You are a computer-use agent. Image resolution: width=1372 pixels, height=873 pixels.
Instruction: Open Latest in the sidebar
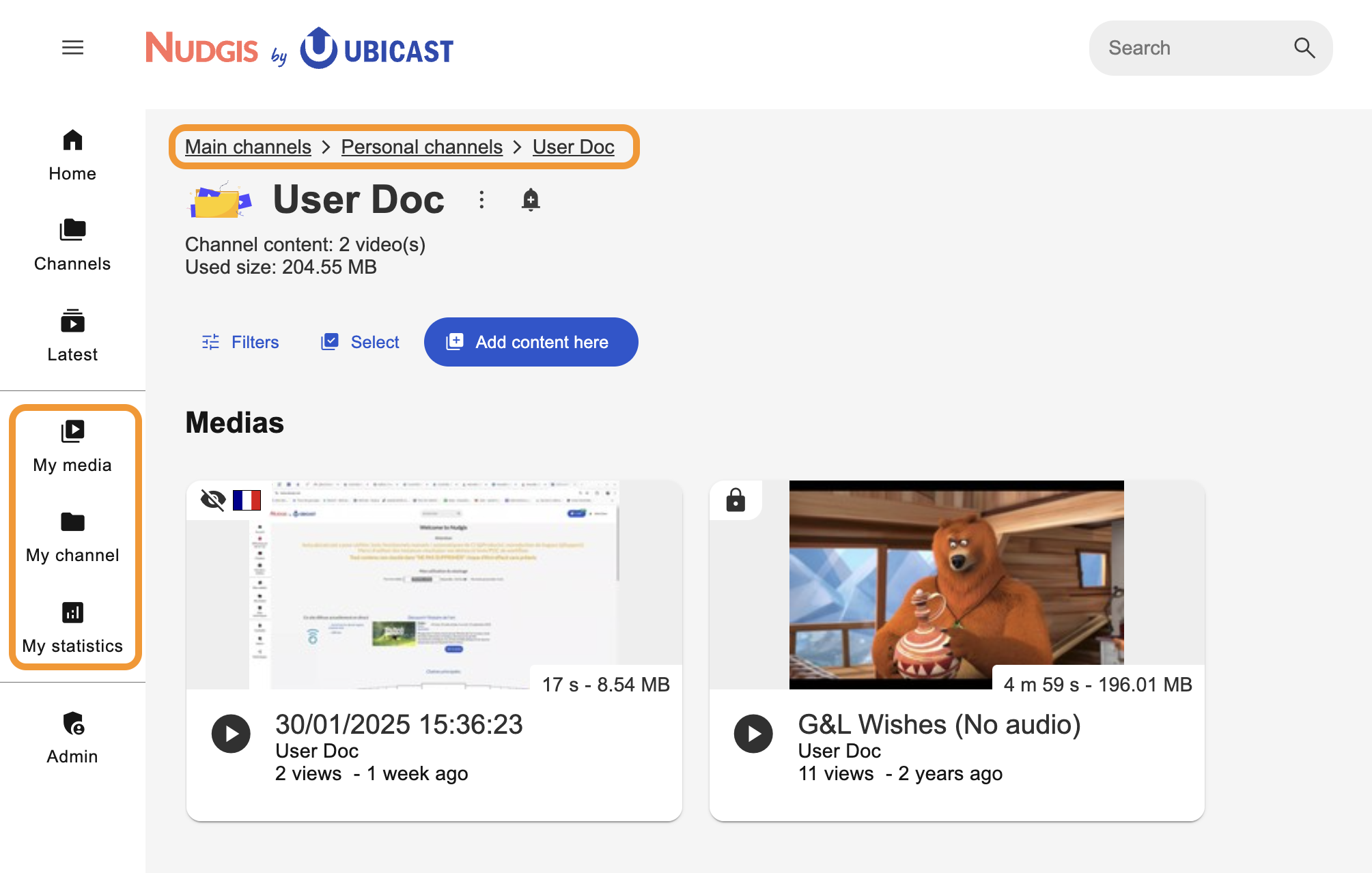[72, 336]
